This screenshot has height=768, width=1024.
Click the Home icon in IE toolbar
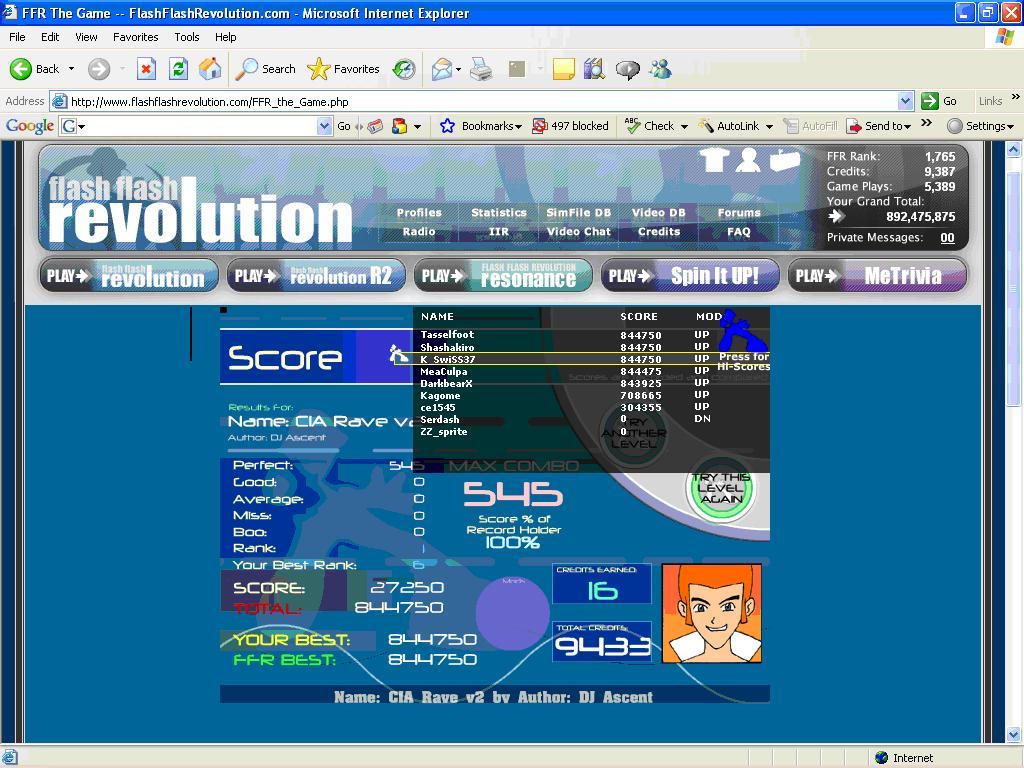(210, 69)
